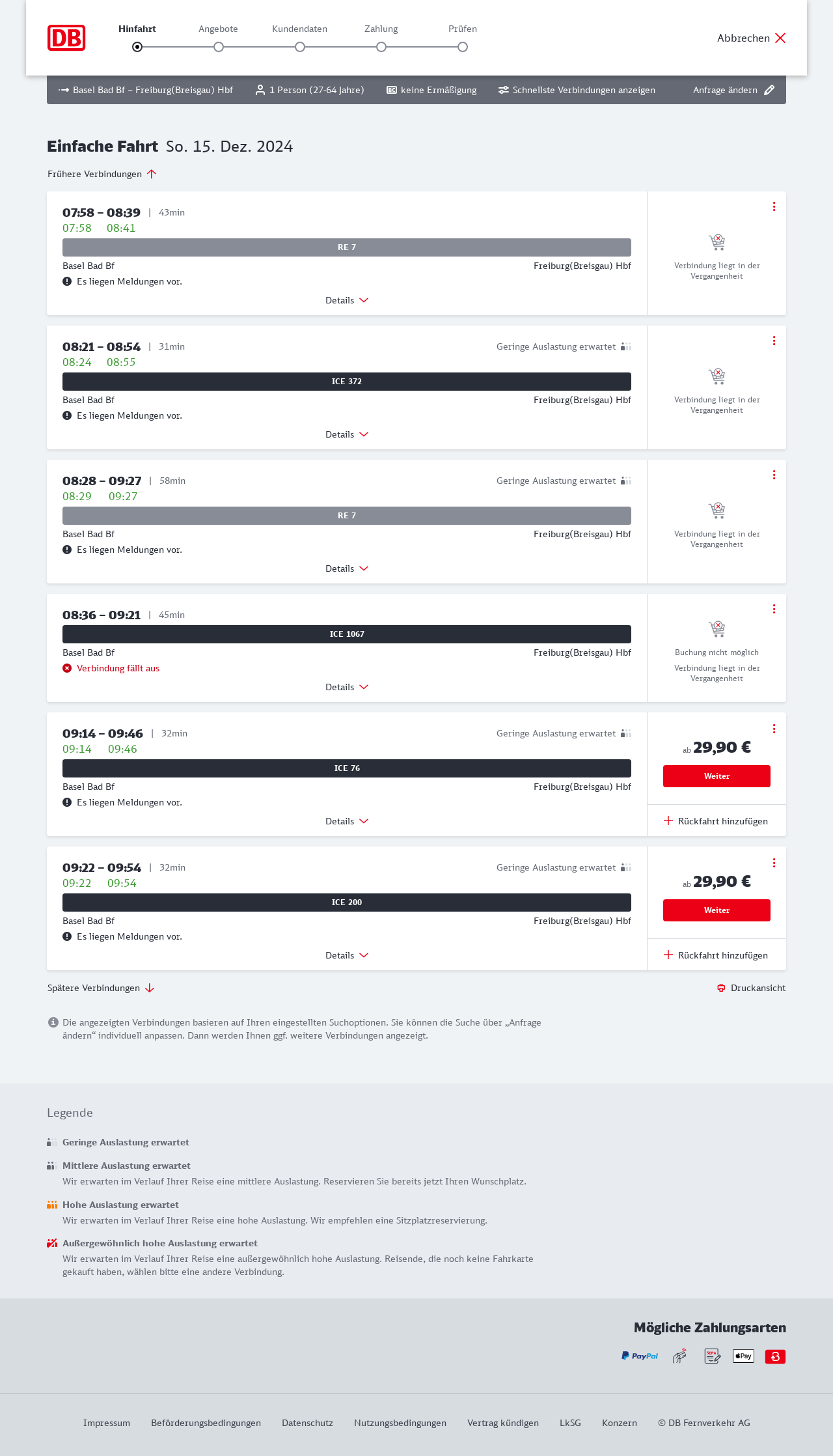Click the dark ICE 372 train bar
This screenshot has height=1456, width=833.
coord(347,382)
